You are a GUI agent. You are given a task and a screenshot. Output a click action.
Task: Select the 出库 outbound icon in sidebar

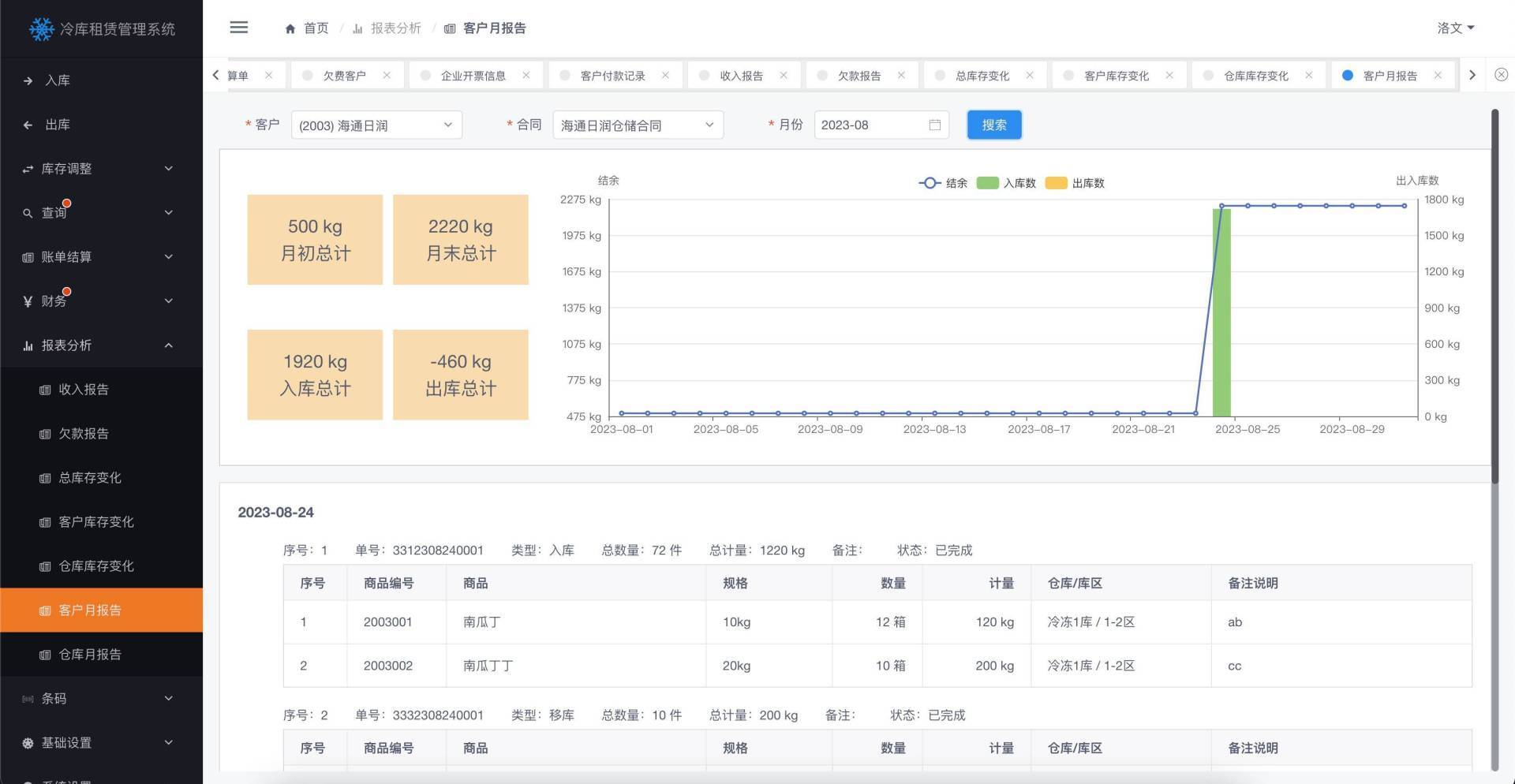tap(27, 124)
